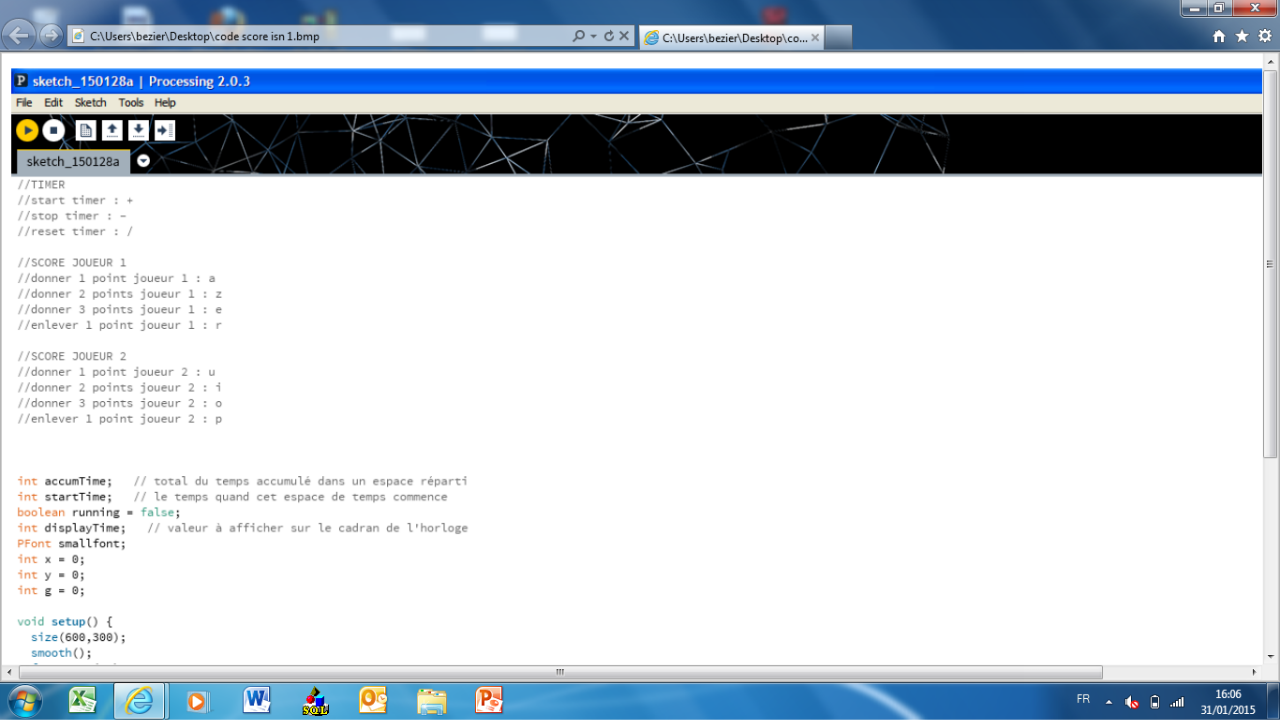Open the browser Tools gear icon
Image resolution: width=1280 pixels, height=720 pixels.
1264,36
